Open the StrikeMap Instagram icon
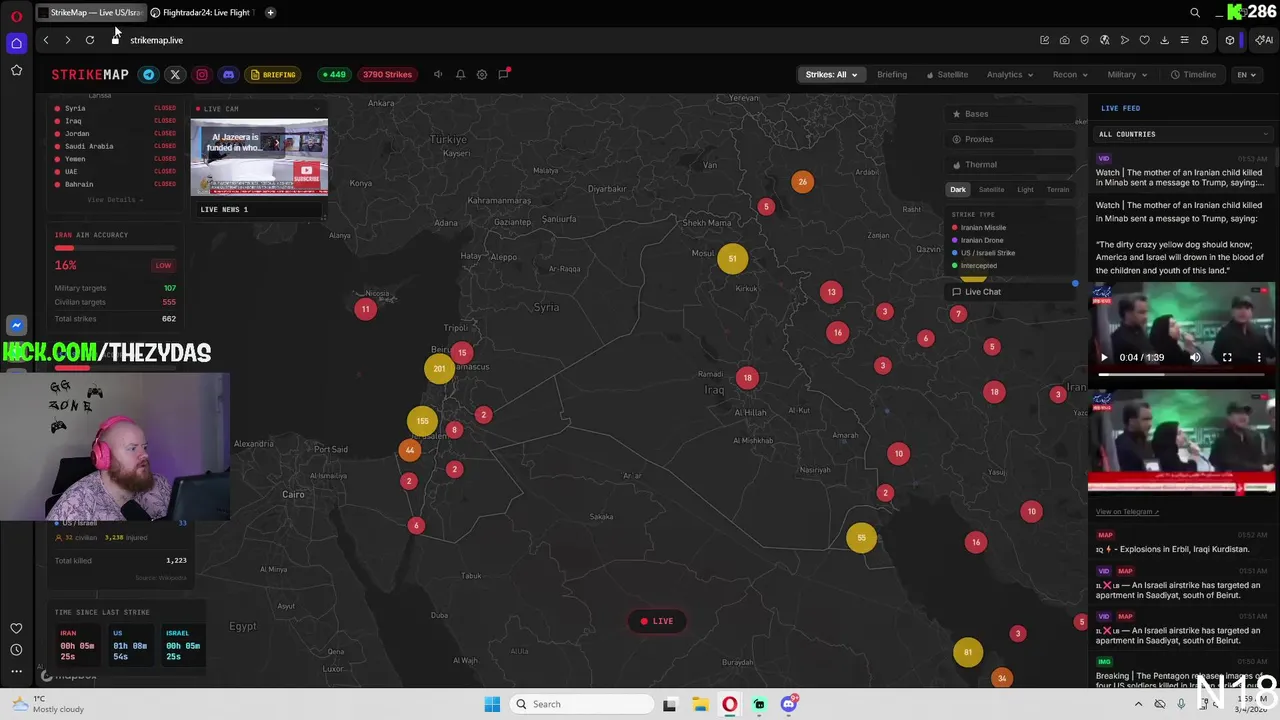The image size is (1280, 720). pyautogui.click(x=202, y=75)
